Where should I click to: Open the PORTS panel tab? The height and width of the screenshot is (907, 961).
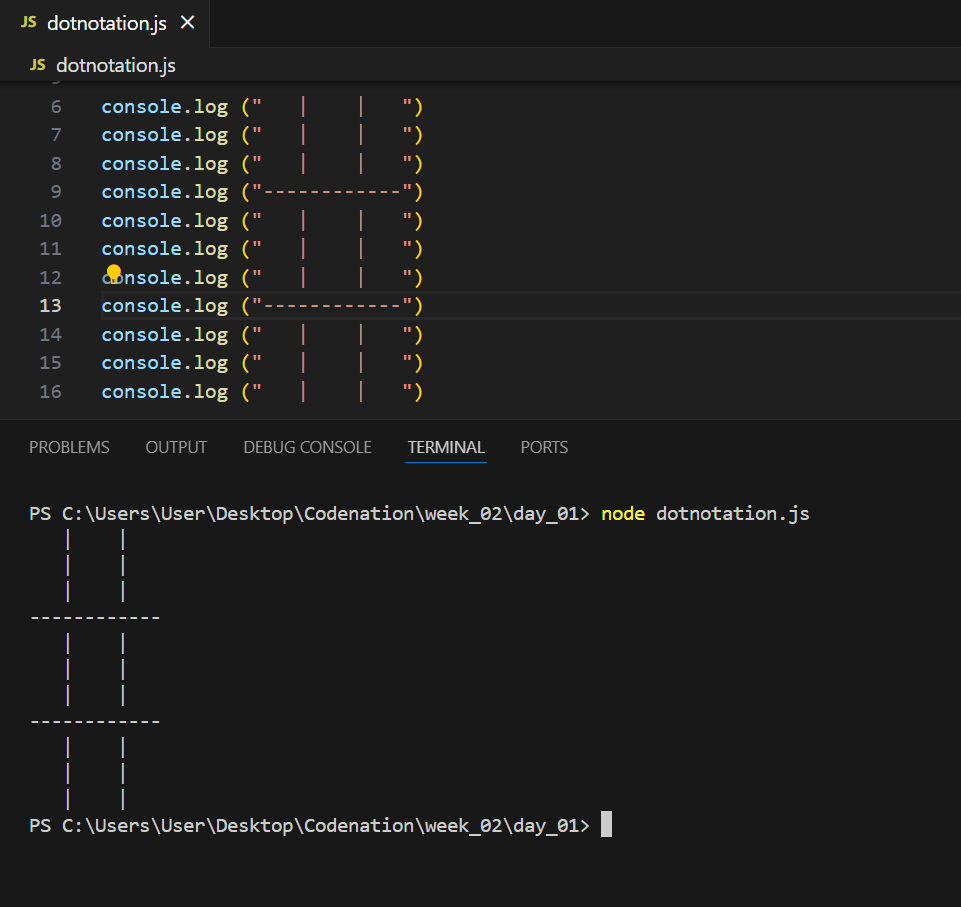pyautogui.click(x=544, y=447)
